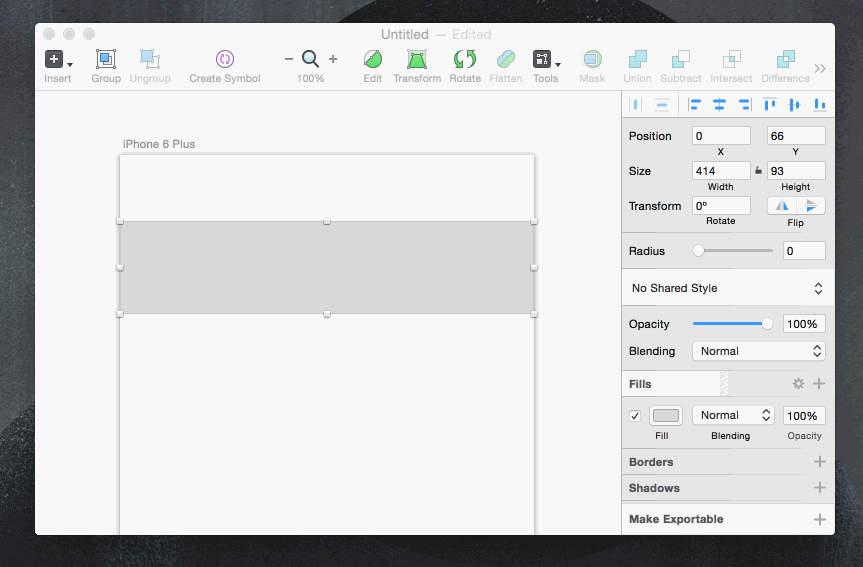Zoom out with the minus button
This screenshot has height=567, width=863.
(x=288, y=59)
